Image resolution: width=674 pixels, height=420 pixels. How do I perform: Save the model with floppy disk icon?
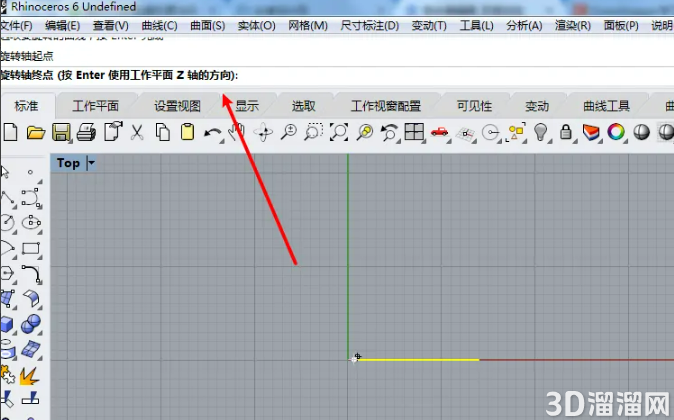pyautogui.click(x=61, y=132)
